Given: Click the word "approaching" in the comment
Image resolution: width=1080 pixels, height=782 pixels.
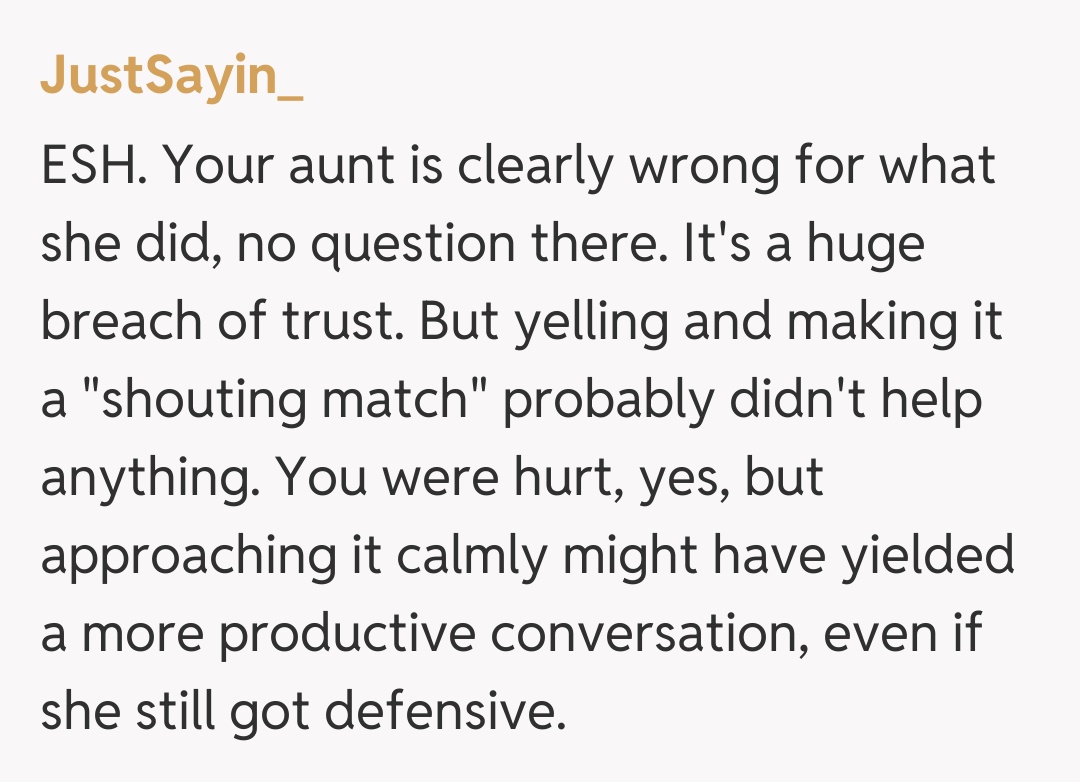Looking at the screenshot, I should (x=185, y=555).
